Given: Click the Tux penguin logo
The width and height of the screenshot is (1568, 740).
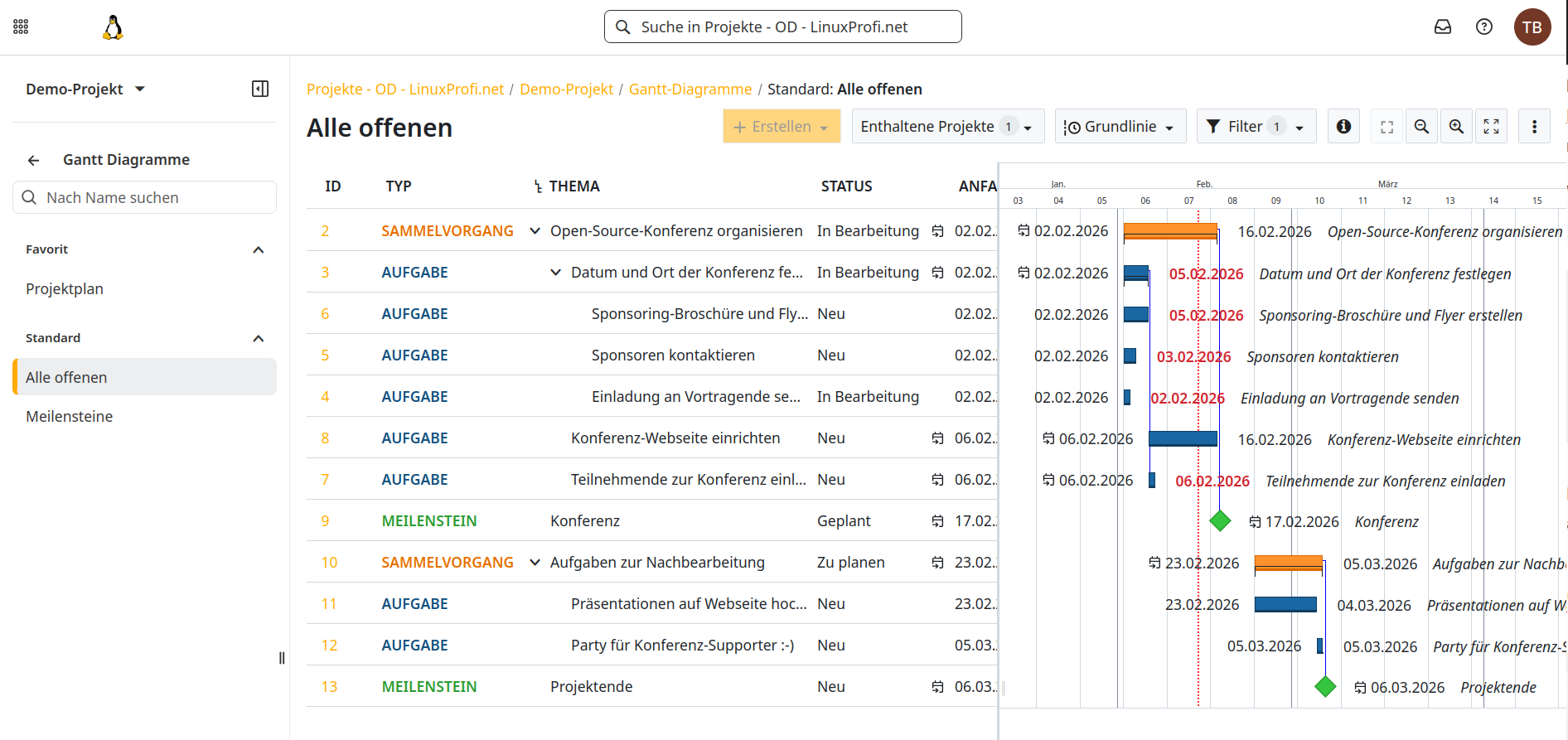Looking at the screenshot, I should click(x=113, y=27).
